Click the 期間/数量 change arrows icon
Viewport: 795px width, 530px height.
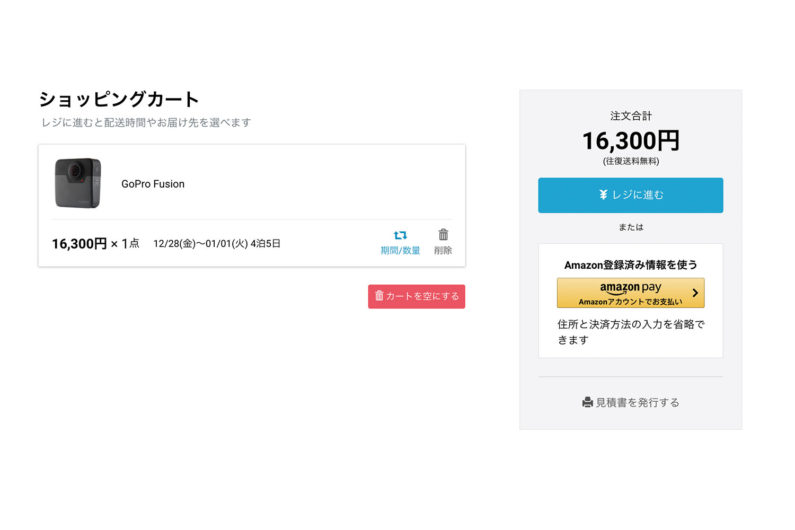[x=400, y=235]
